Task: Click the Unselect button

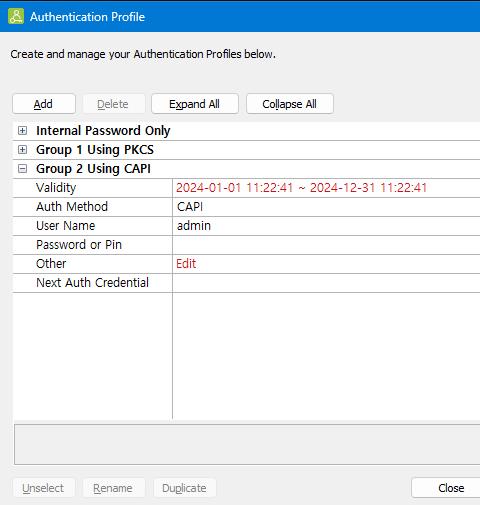Action: coord(43,488)
